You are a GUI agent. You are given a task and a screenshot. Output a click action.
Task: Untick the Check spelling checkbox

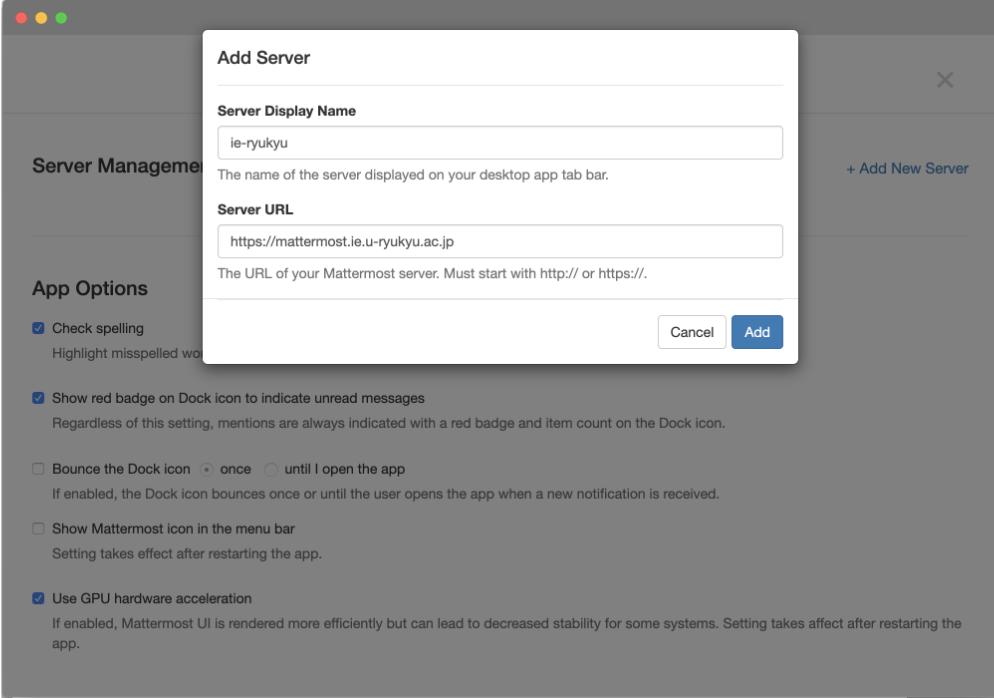pos(38,328)
